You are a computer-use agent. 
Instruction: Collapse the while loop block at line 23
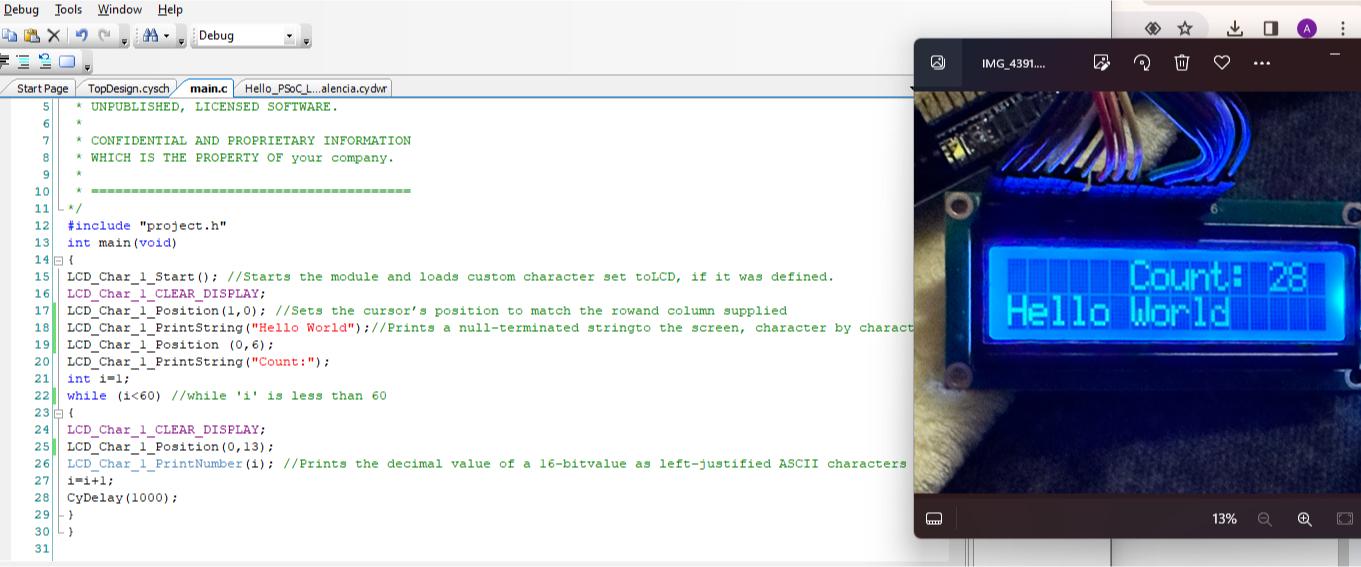(x=58, y=413)
